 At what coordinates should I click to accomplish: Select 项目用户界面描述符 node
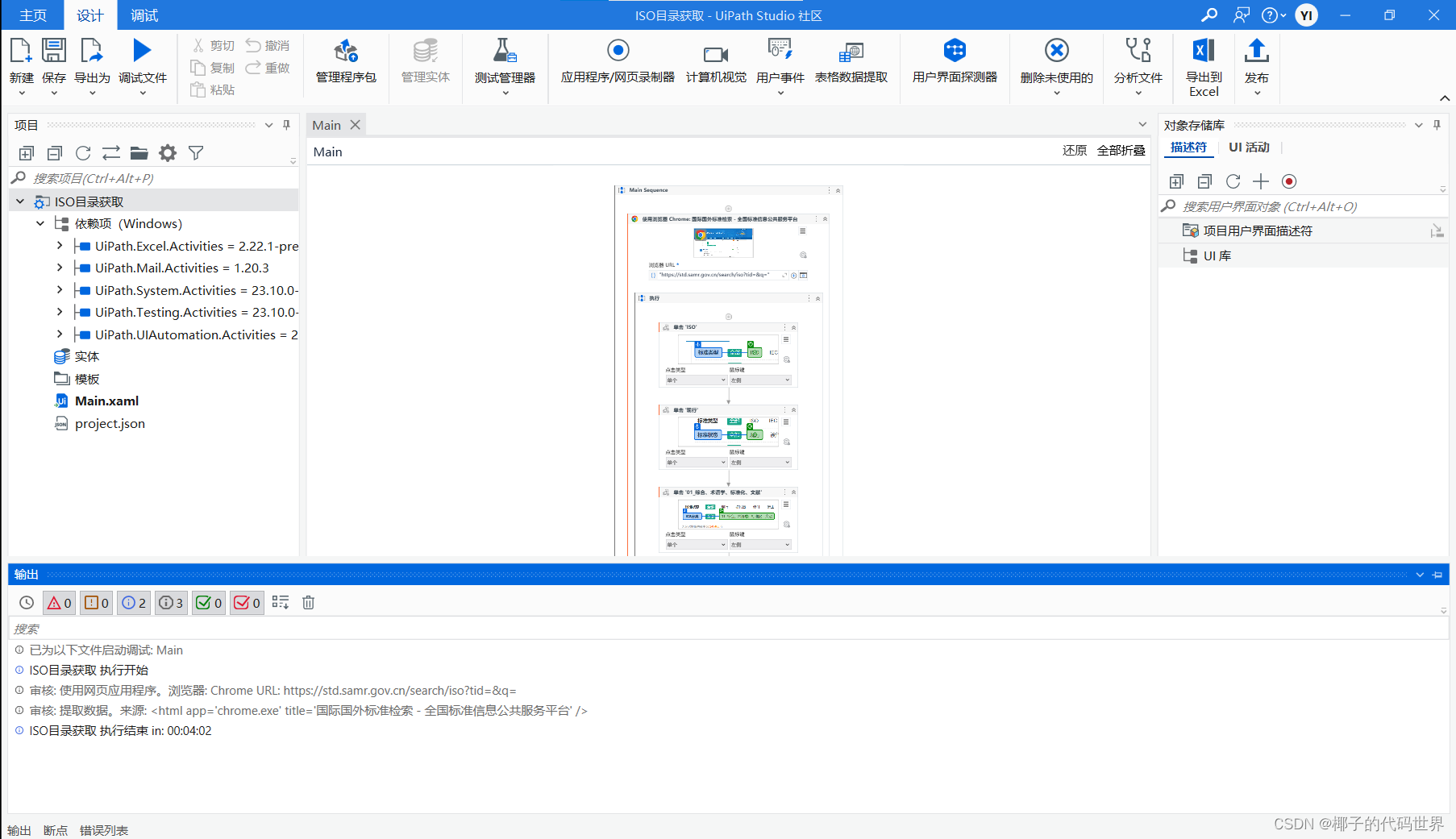[1258, 231]
